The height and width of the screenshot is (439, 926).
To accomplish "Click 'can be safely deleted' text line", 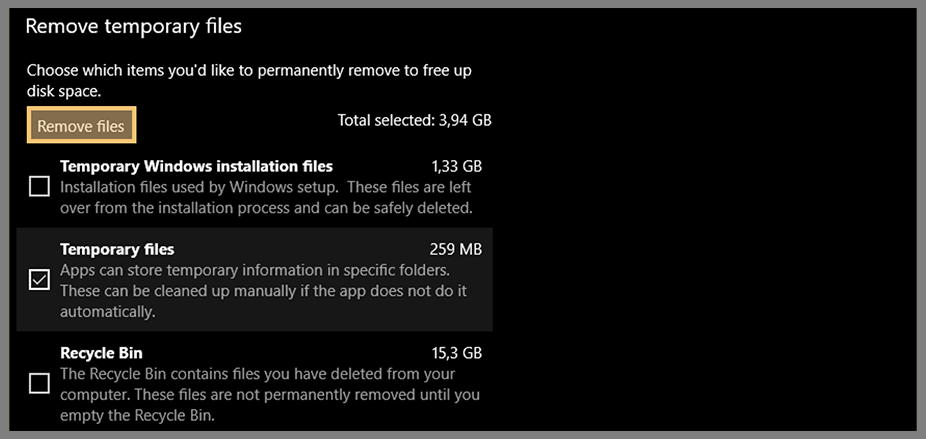I will click(x=267, y=208).
